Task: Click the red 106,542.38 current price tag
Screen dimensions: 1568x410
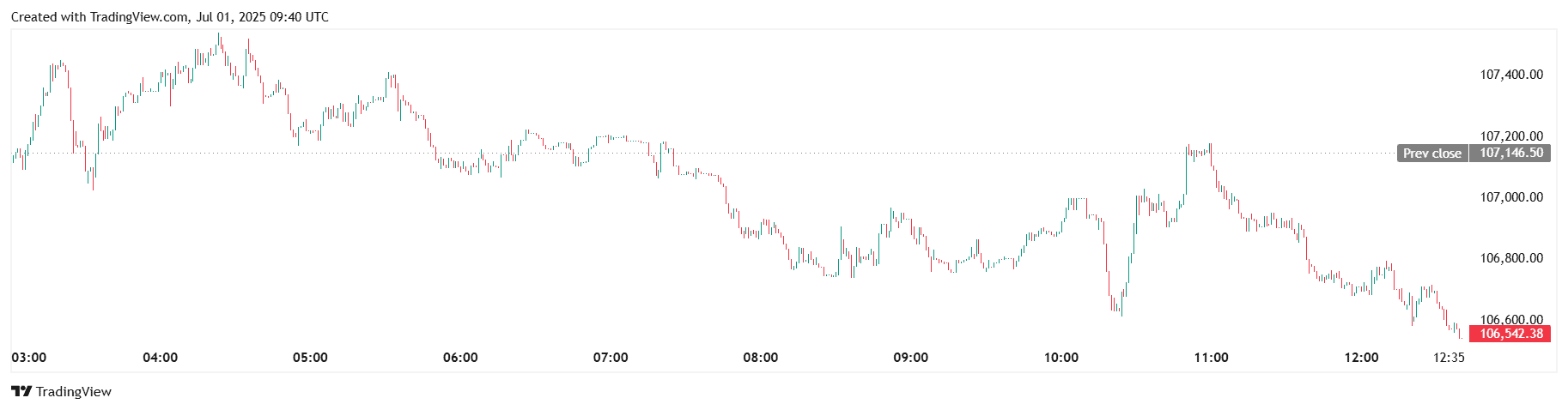Action: (x=1510, y=334)
